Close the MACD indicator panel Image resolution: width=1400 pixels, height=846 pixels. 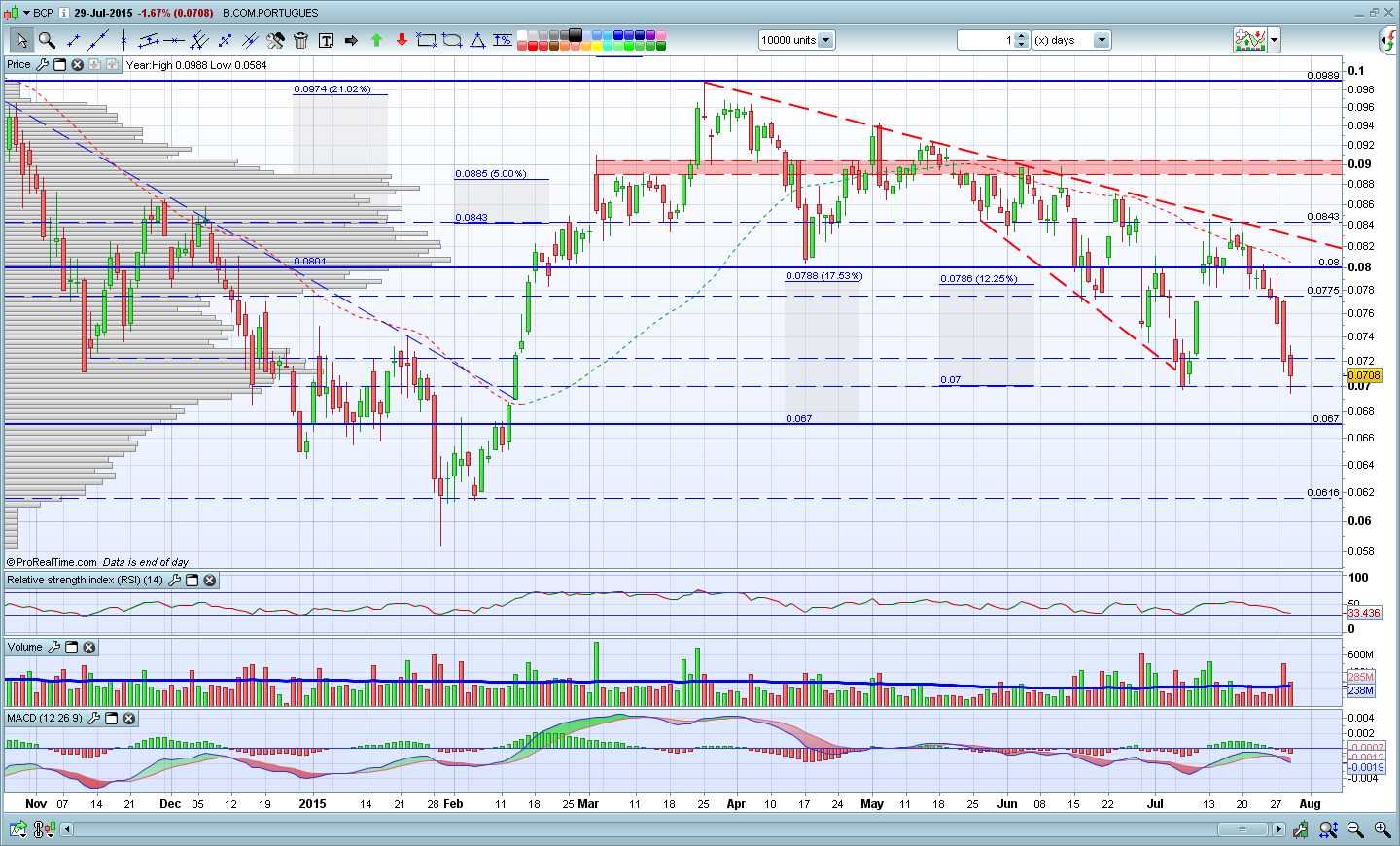128,719
